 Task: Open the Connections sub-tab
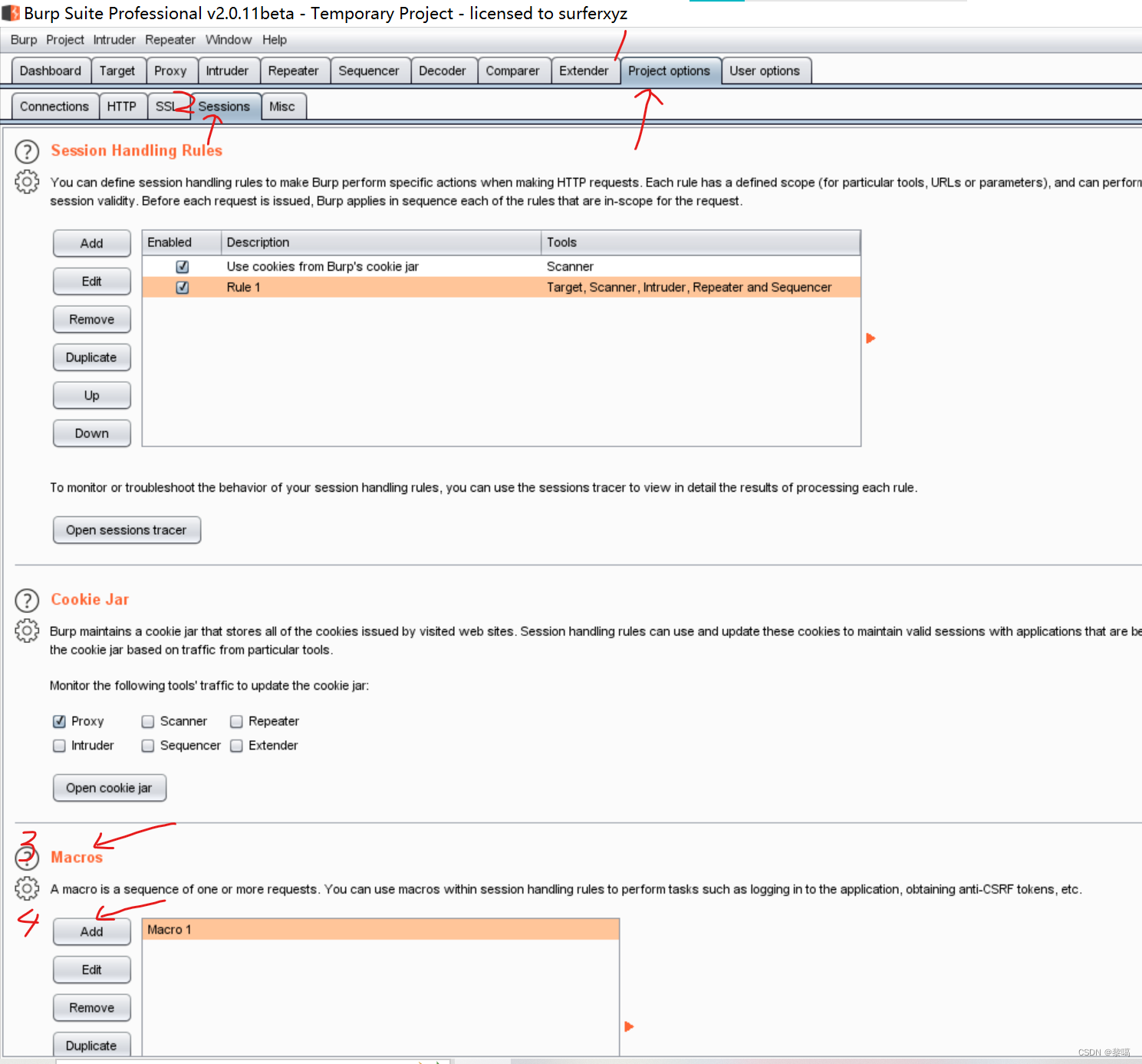click(54, 107)
